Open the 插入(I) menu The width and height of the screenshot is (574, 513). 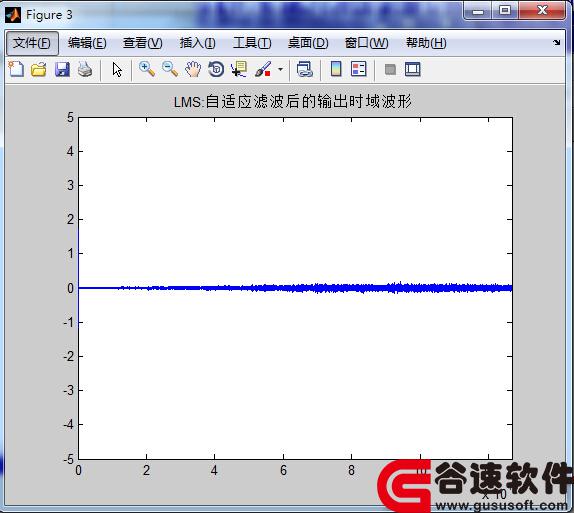pos(197,43)
